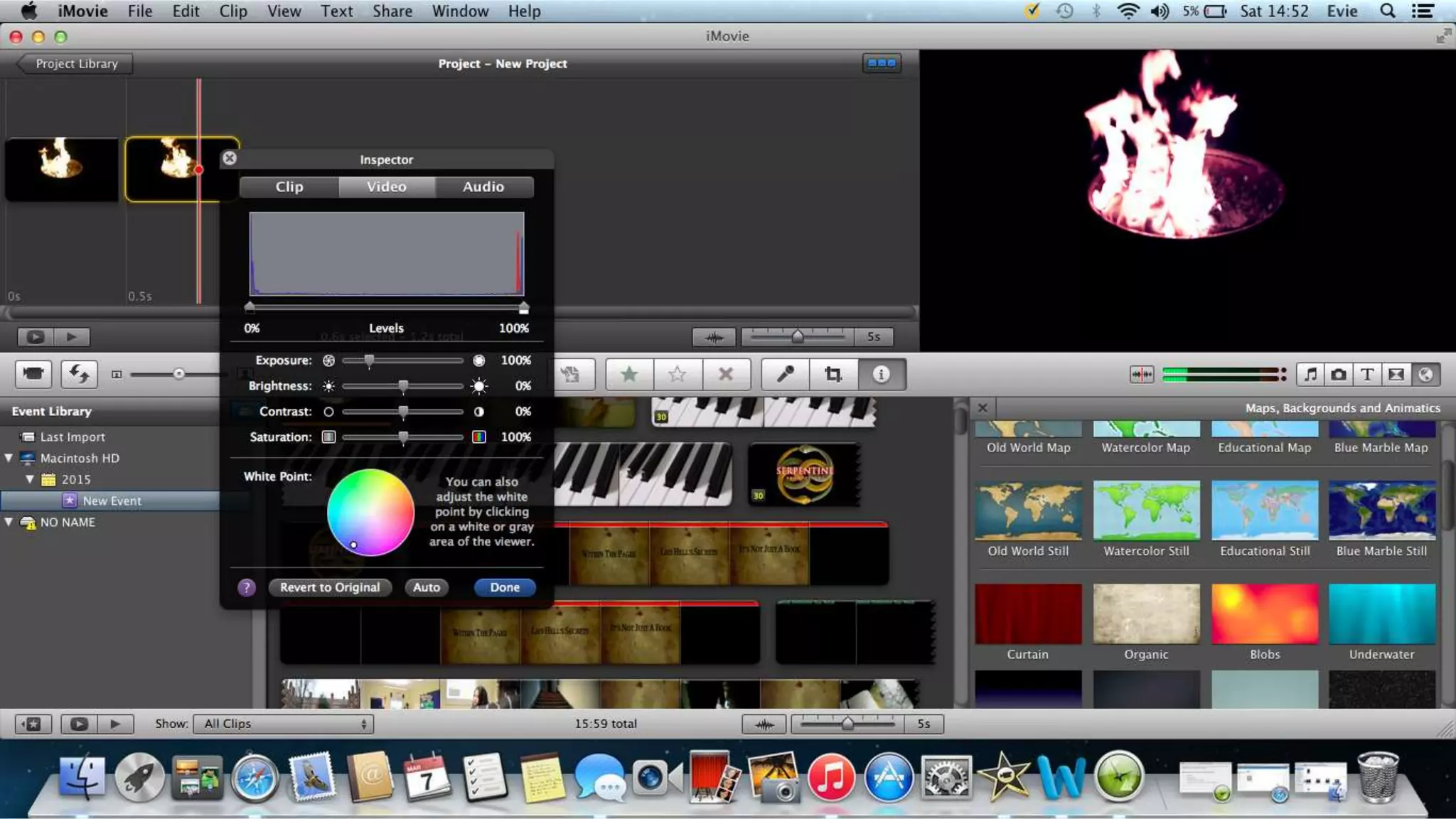Open the File menu

click(140, 11)
